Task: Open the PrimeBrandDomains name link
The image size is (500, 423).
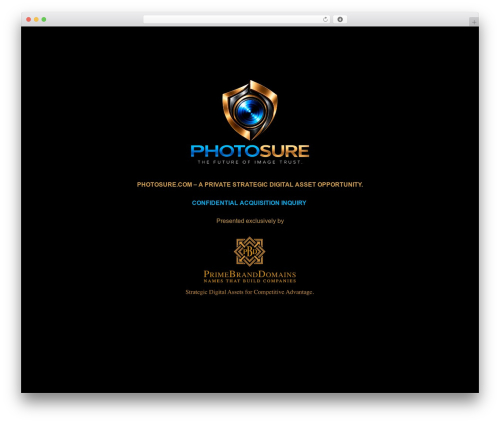Action: coord(250,274)
